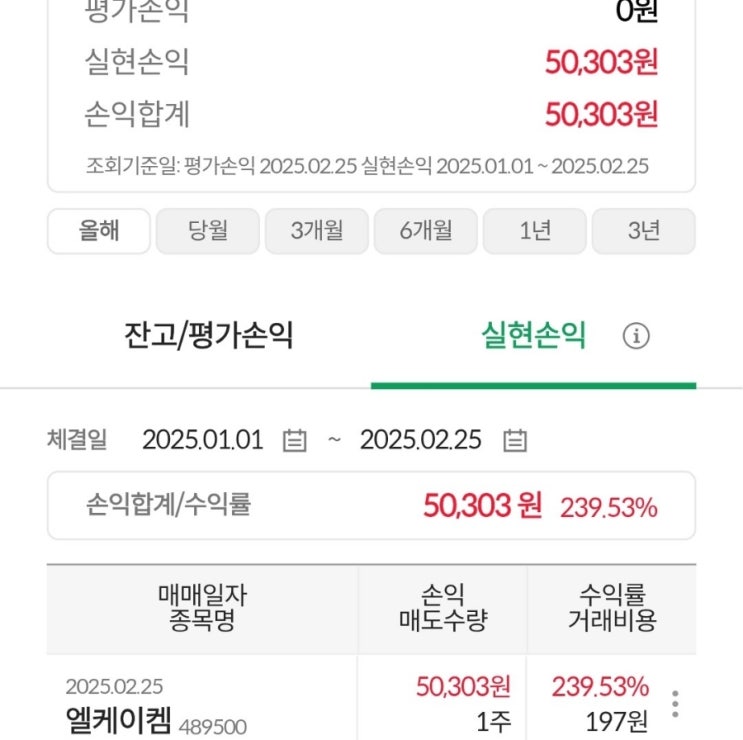
Task: Tap the 엘케이켐 stock code 489500
Action: tap(212, 726)
